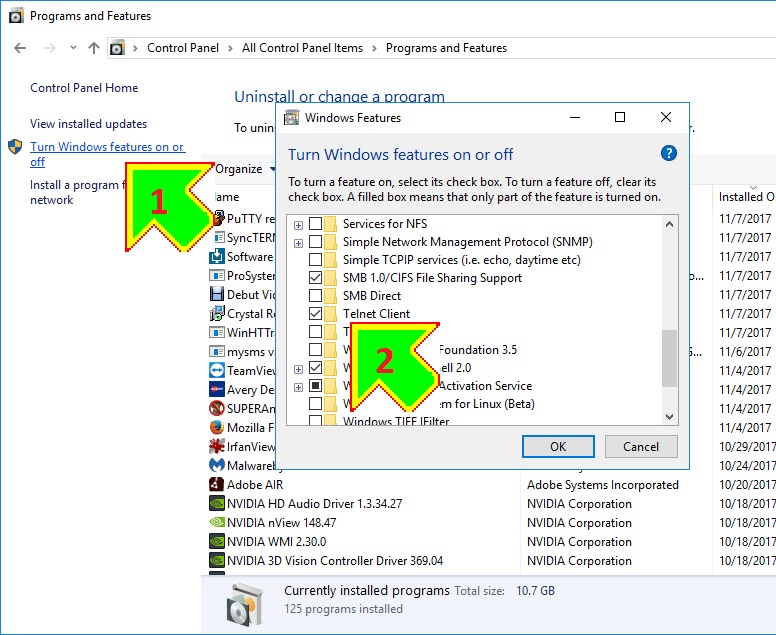Select the Software program icon with blue box
This screenshot has height=635, width=776.
217,256
